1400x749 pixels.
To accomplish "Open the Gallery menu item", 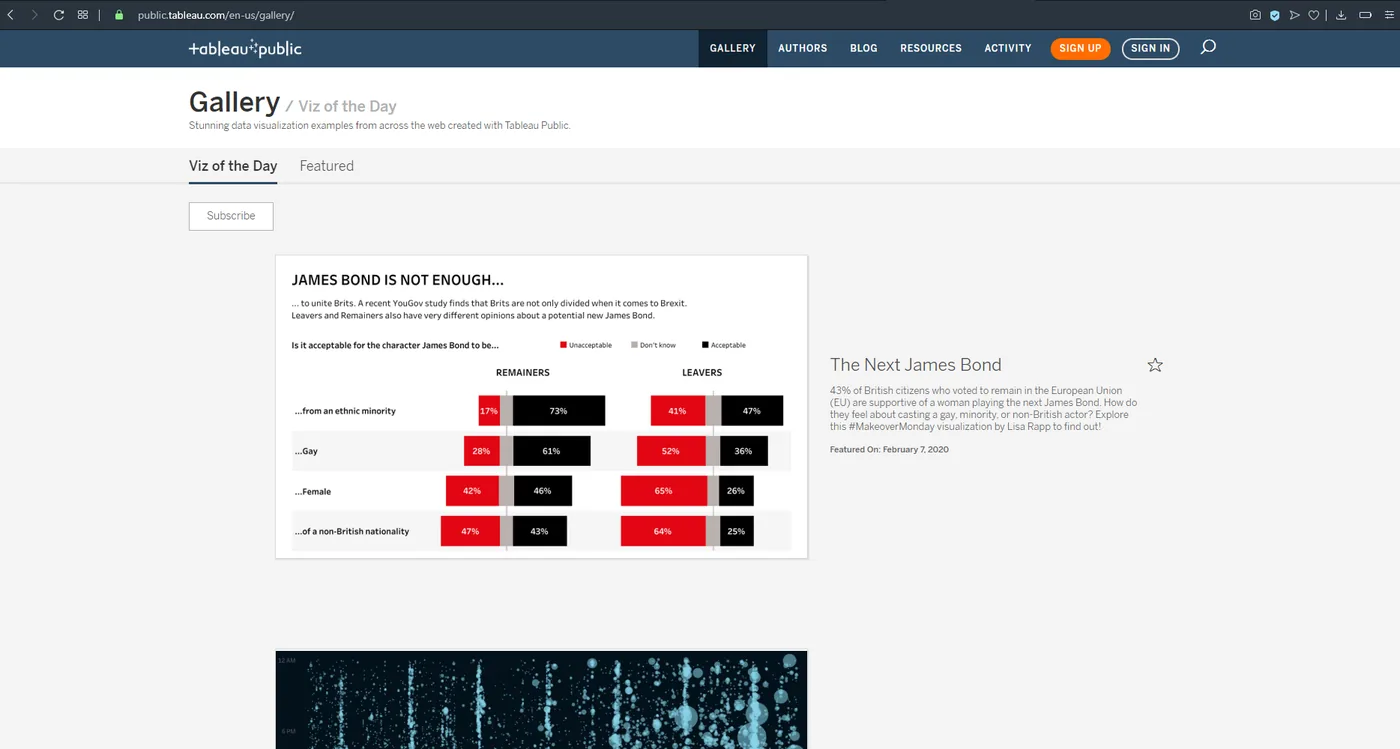I will pos(733,48).
